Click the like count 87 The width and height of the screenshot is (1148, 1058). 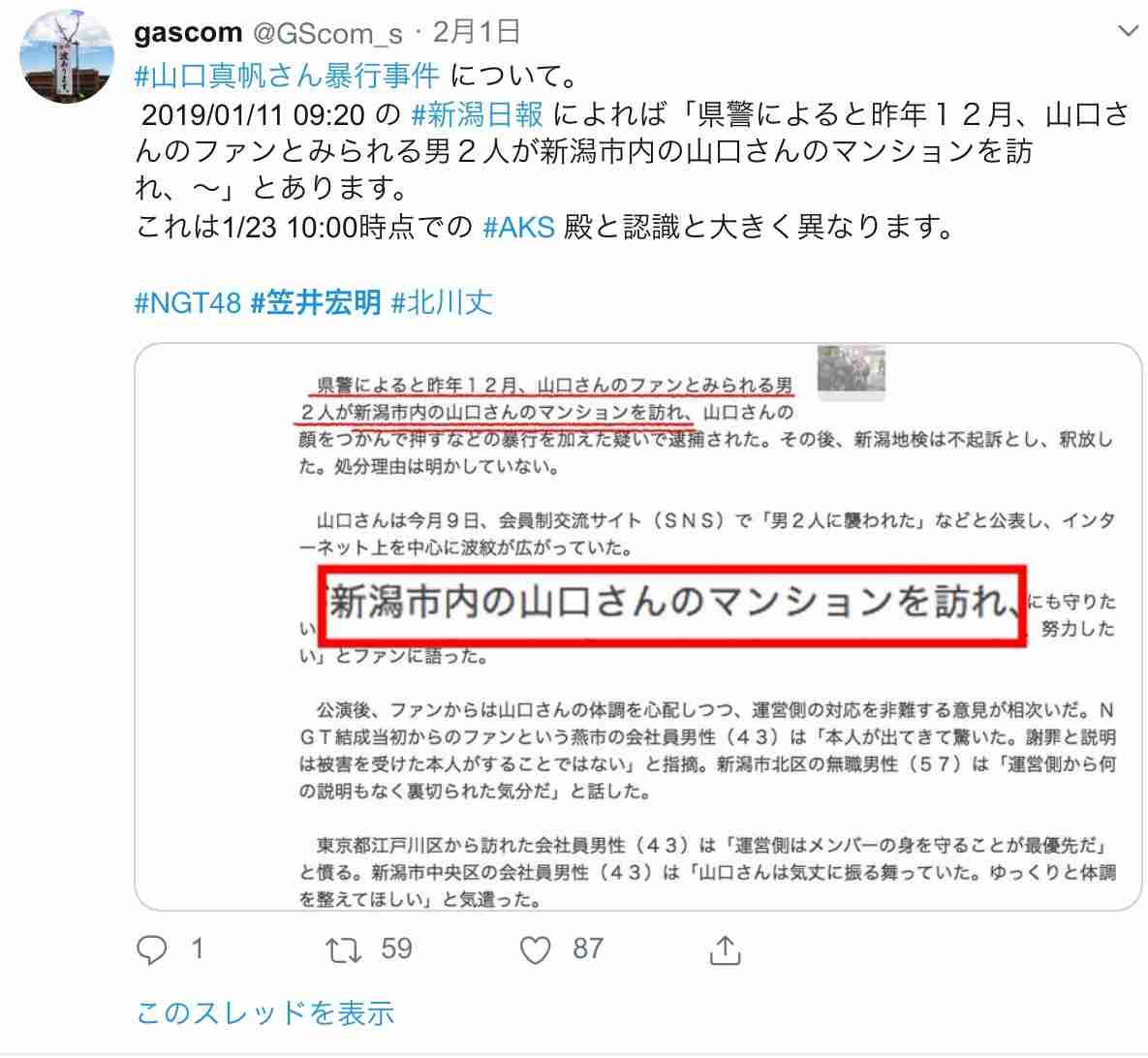[588, 949]
